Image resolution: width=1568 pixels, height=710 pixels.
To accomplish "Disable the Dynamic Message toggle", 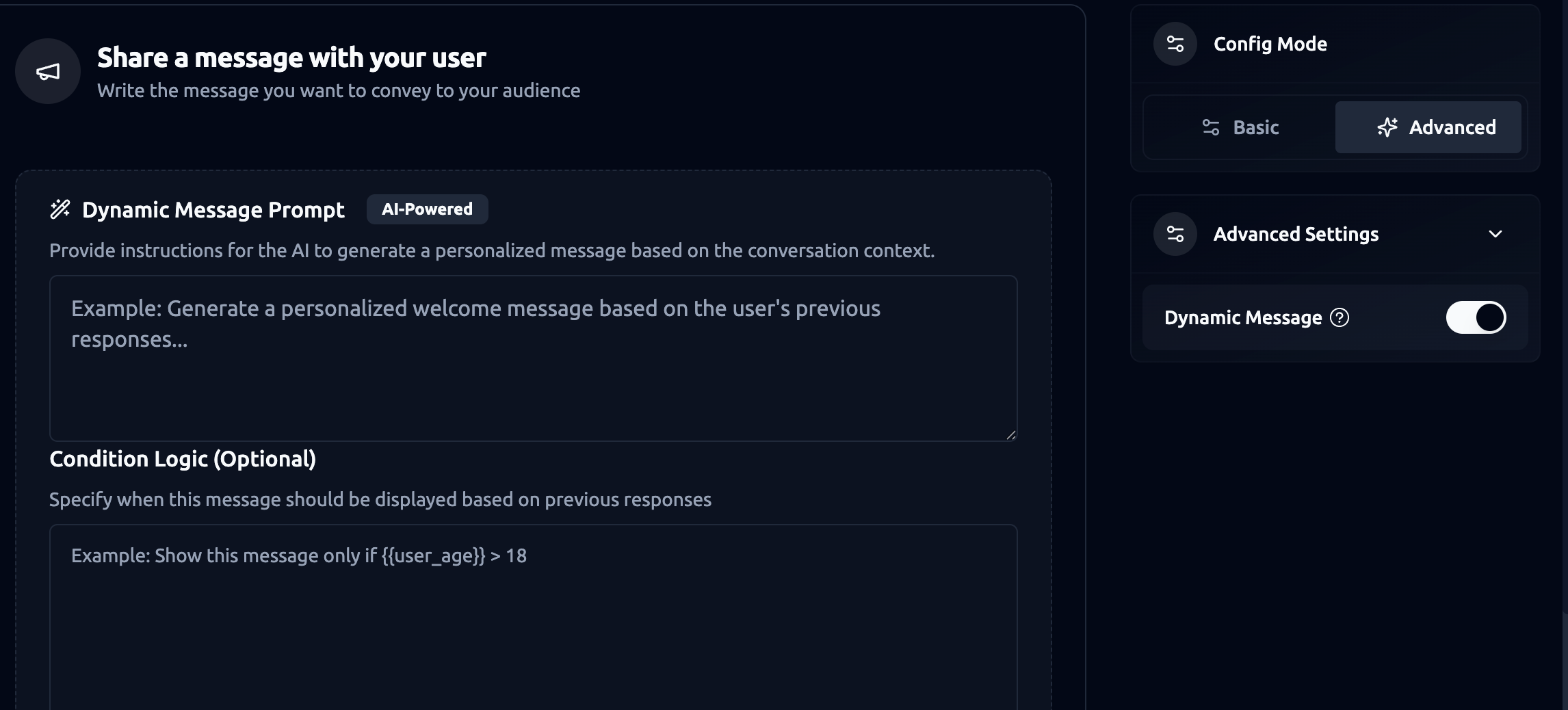I will point(1476,317).
